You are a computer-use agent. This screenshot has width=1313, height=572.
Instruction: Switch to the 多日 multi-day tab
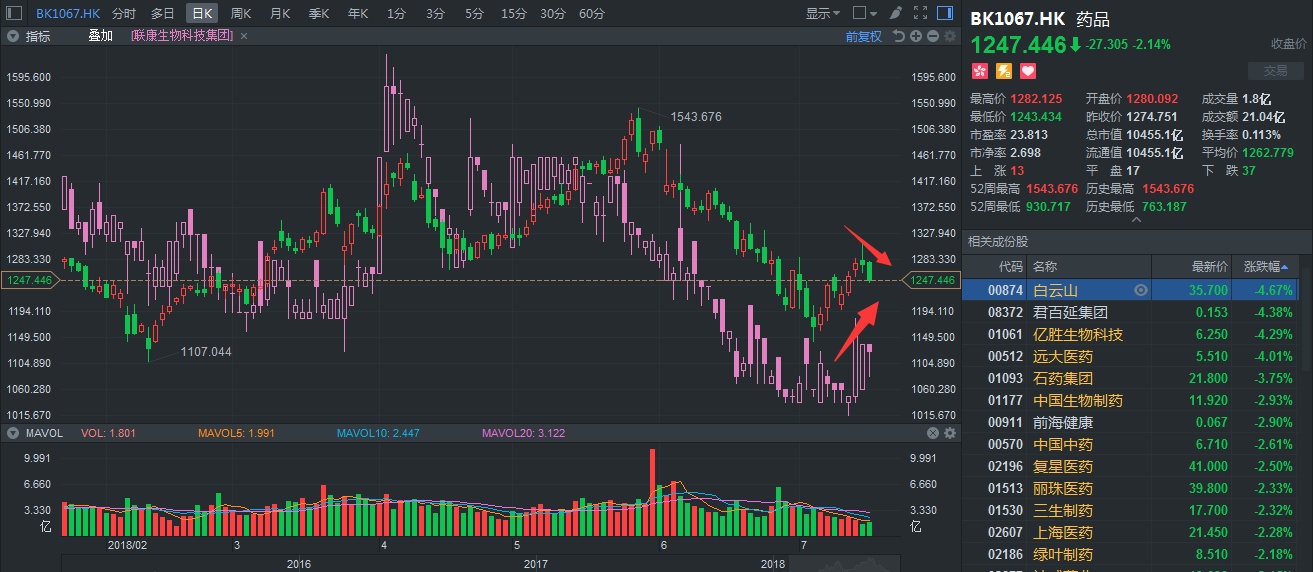click(162, 14)
